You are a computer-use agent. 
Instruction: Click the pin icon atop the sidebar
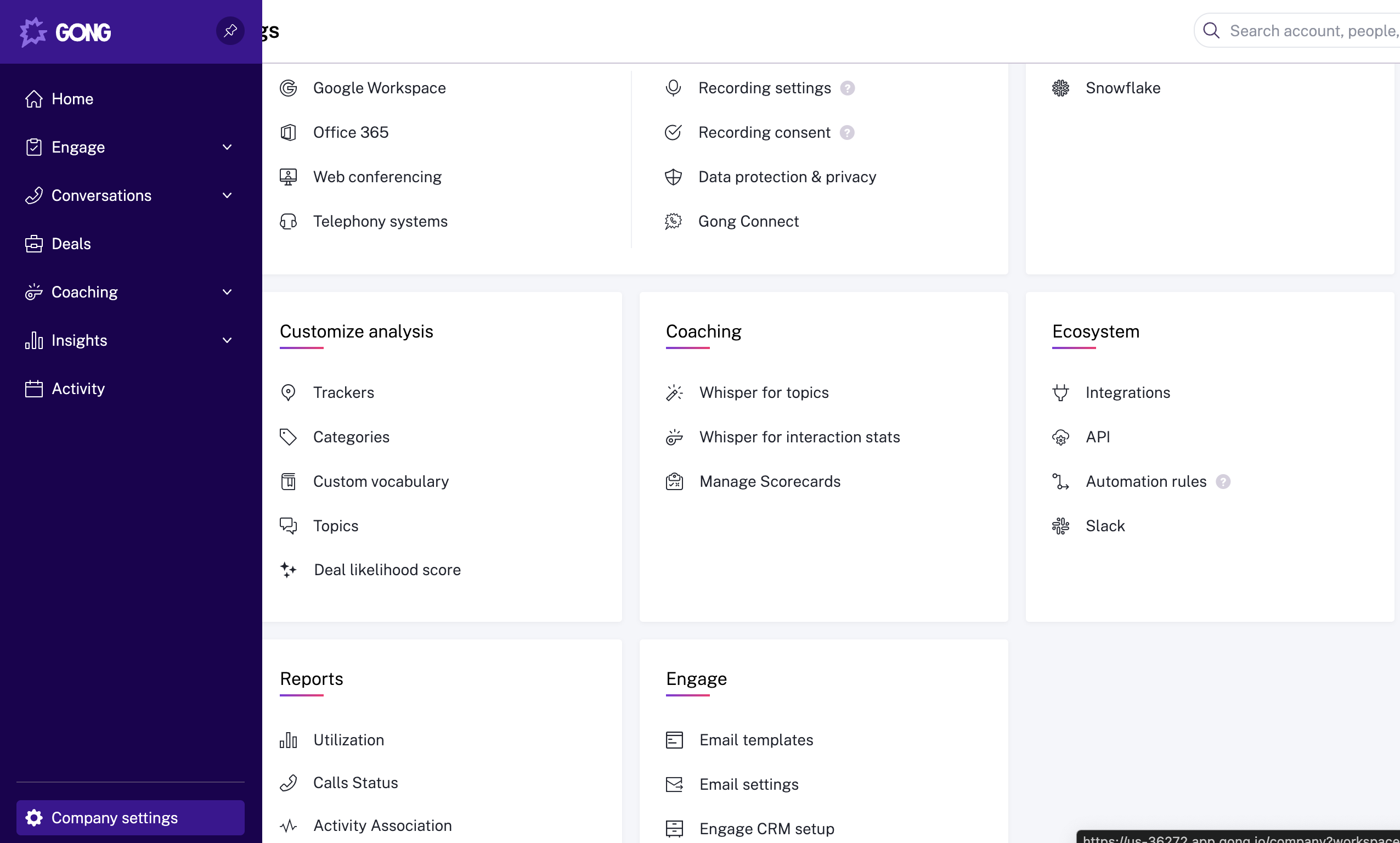(229, 31)
